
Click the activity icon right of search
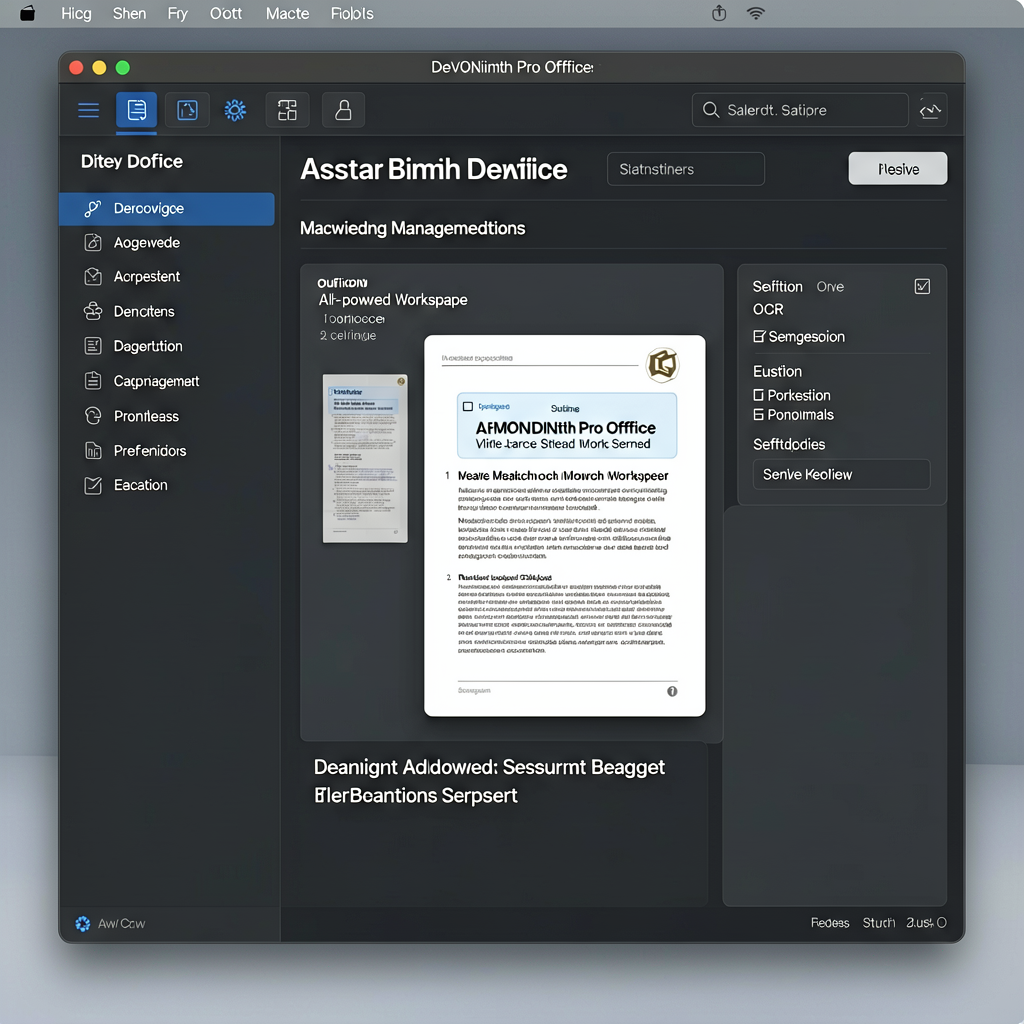pos(930,110)
